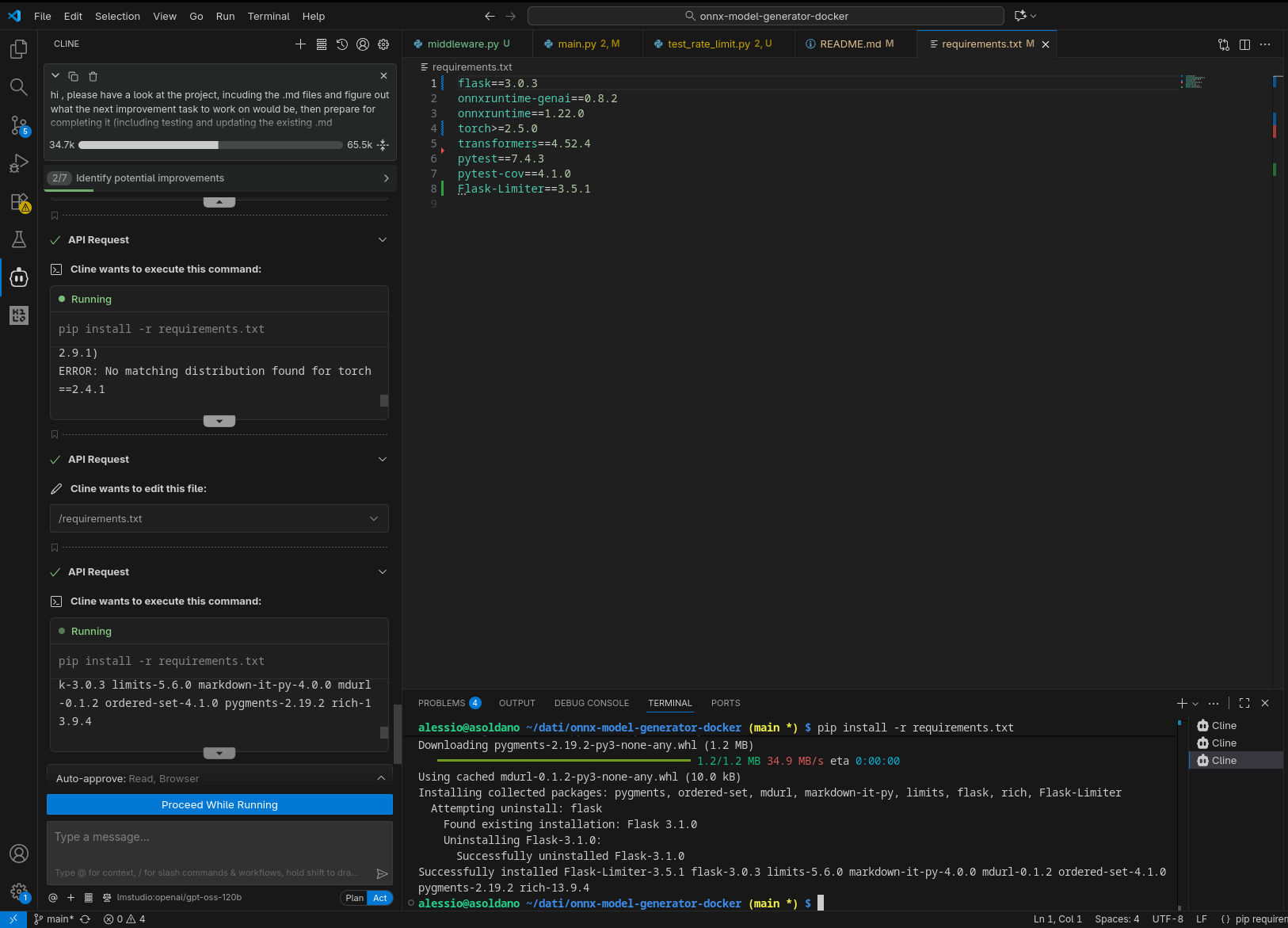
Task: Switch Cline to Act mode
Action: click(x=380, y=898)
